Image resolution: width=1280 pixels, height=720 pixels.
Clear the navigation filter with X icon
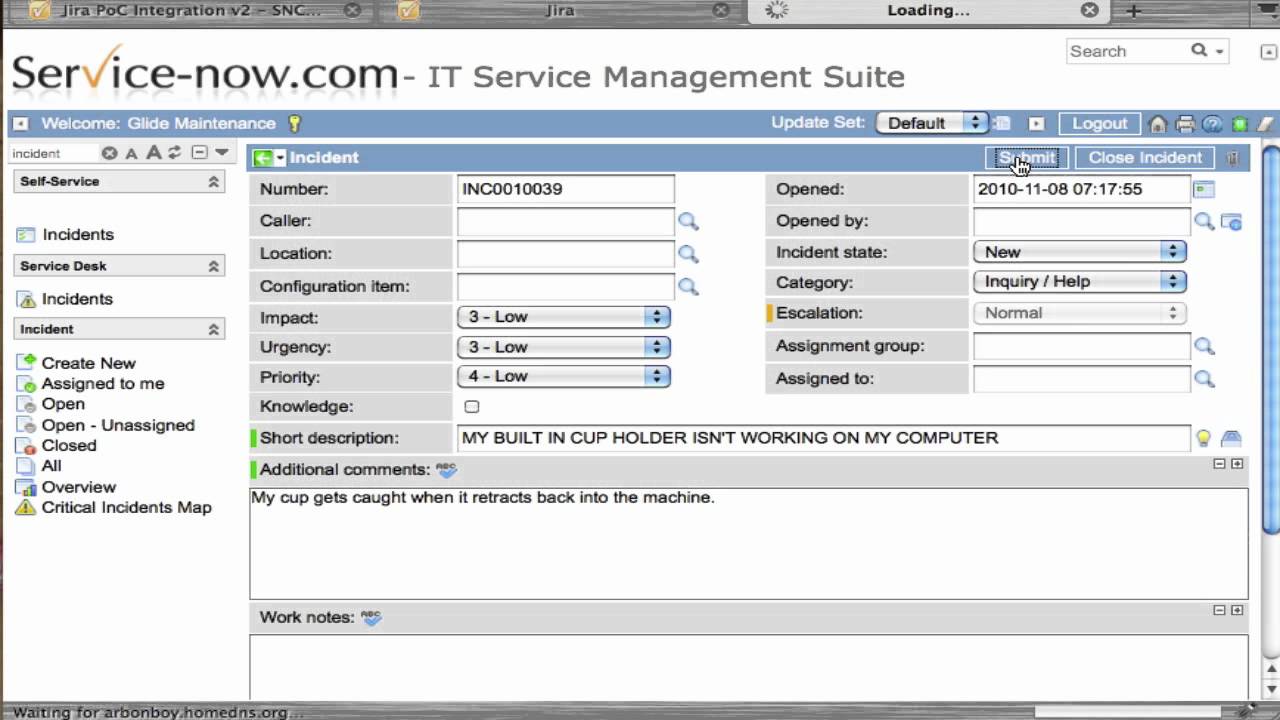click(109, 153)
